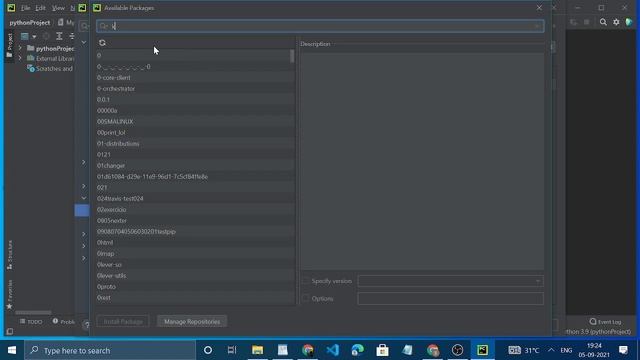Click the Options text field
Viewport: 640px width, 360px height.
click(x=451, y=298)
